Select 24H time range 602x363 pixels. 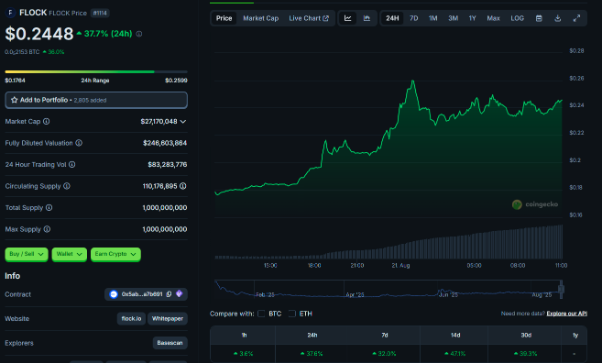point(392,18)
